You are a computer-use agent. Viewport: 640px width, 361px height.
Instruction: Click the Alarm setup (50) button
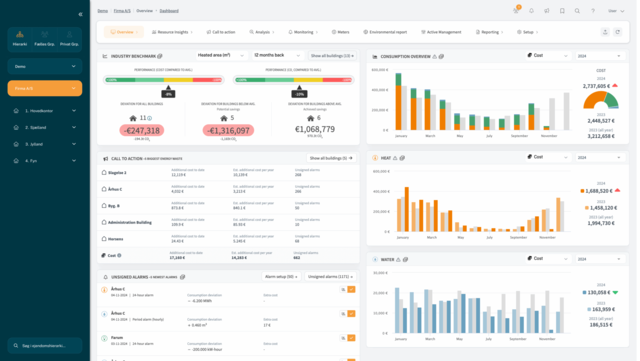tap(281, 276)
